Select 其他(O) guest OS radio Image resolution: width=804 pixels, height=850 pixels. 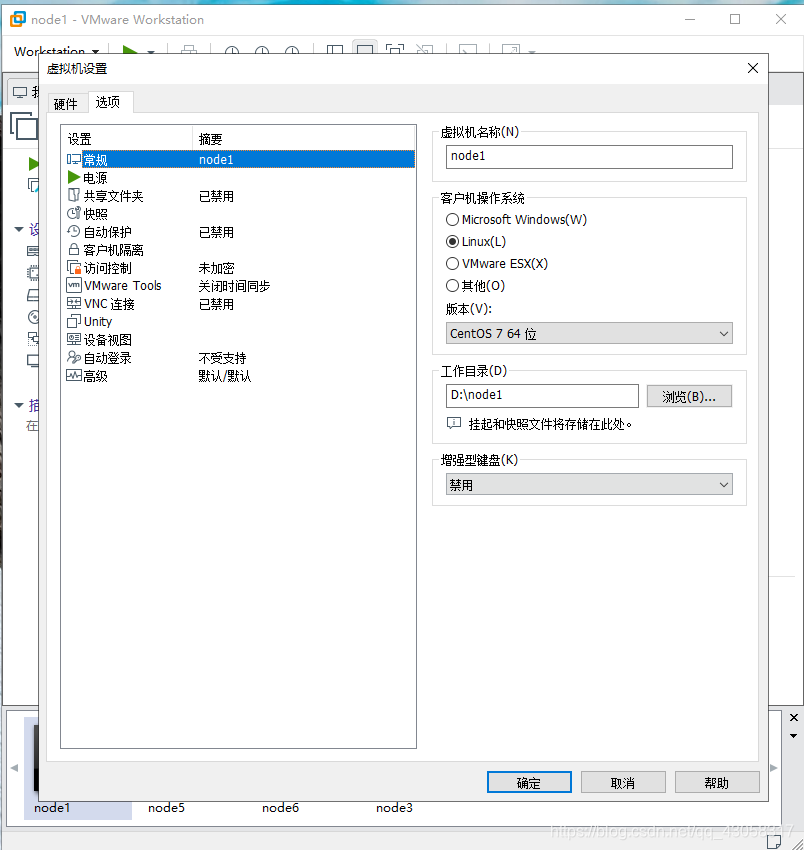coord(452,285)
